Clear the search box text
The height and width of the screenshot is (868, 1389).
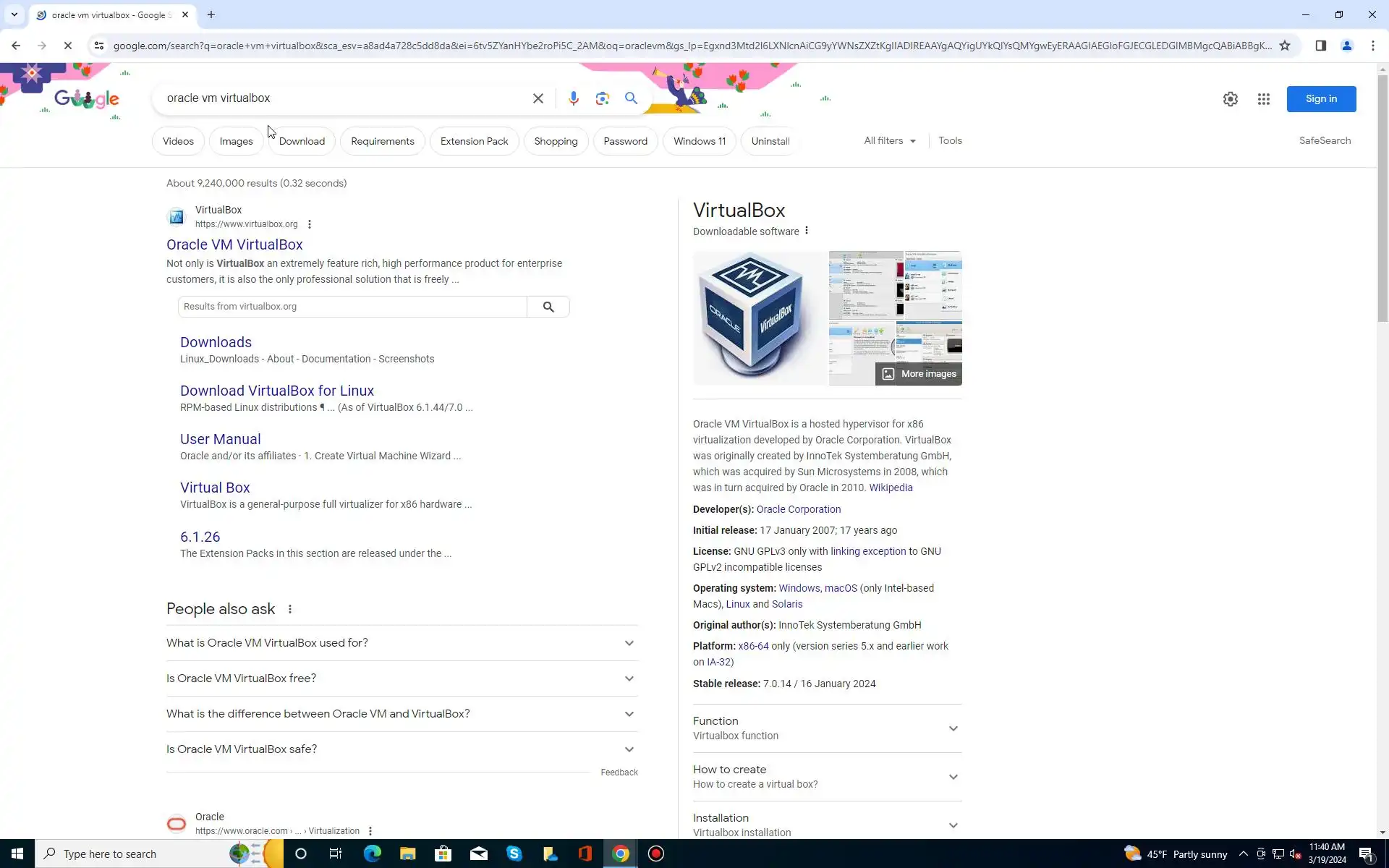[538, 98]
